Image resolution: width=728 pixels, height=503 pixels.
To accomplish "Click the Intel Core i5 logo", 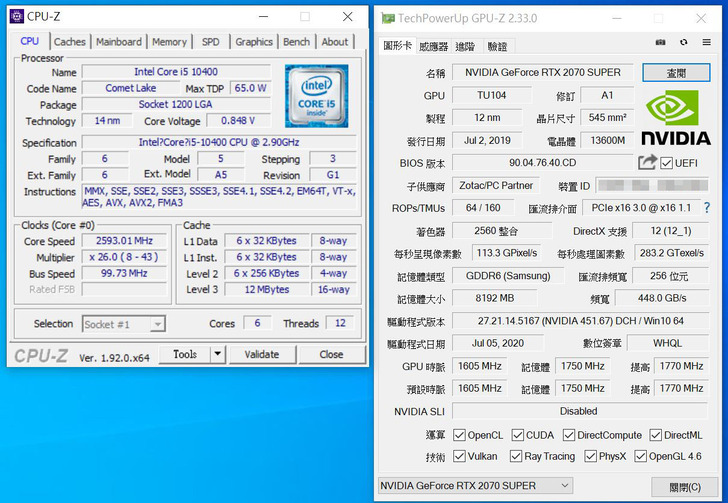I will pyautogui.click(x=317, y=96).
